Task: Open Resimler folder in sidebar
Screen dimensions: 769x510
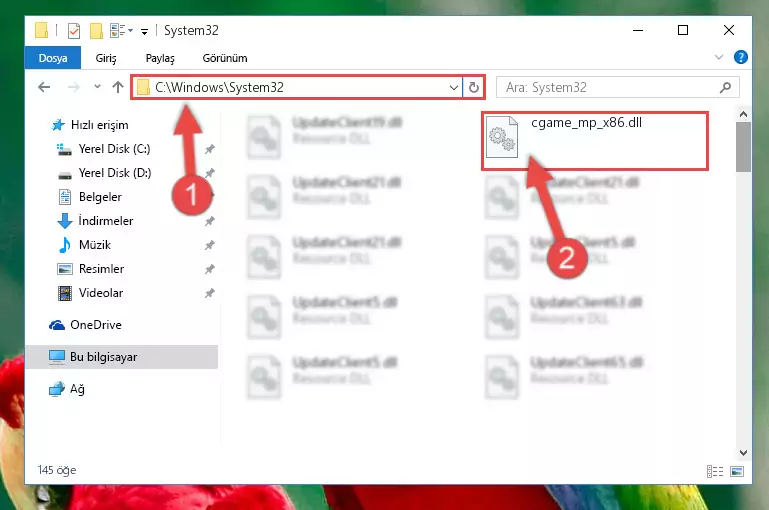Action: 102,269
